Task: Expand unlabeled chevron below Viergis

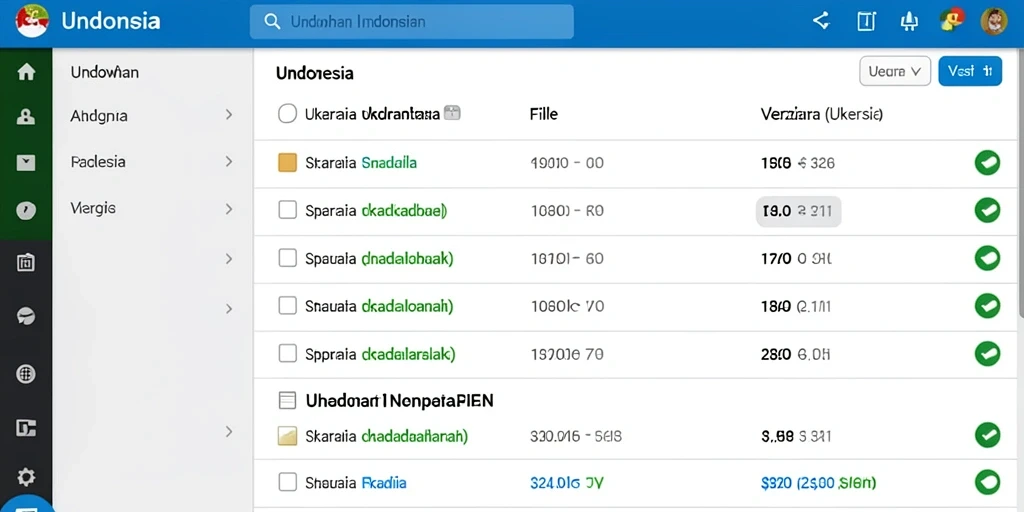Action: pyautogui.click(x=229, y=259)
